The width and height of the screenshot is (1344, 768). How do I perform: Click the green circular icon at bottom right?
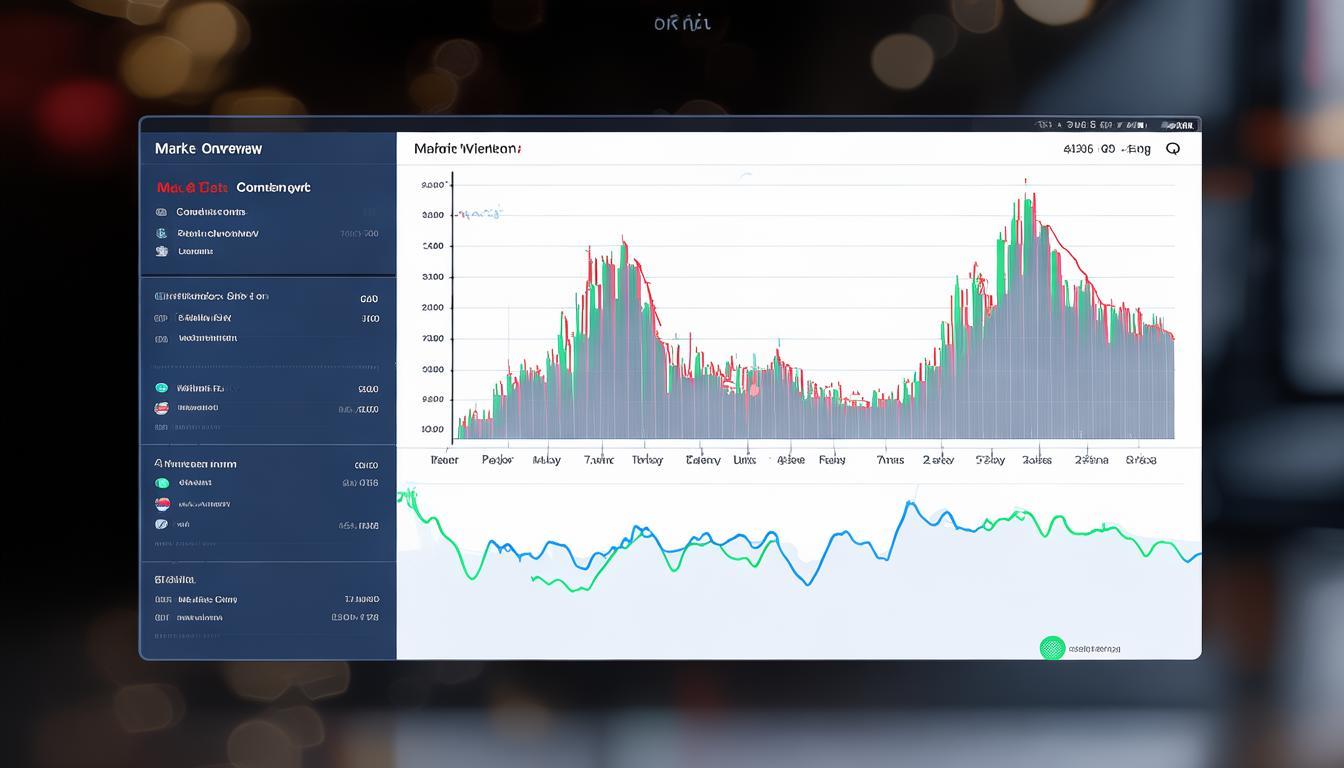tap(1052, 648)
